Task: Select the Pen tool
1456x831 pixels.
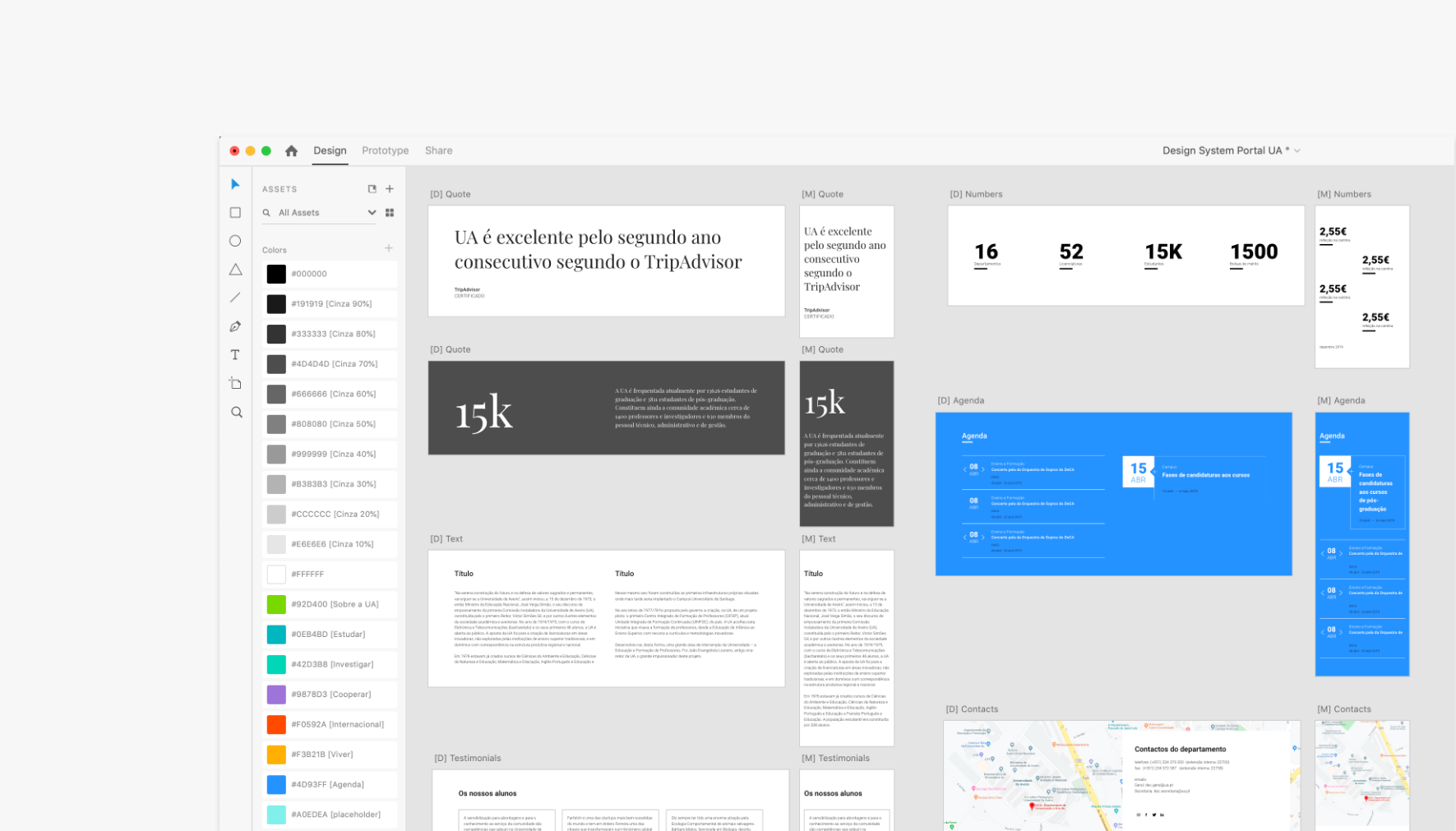Action: pyautogui.click(x=235, y=325)
